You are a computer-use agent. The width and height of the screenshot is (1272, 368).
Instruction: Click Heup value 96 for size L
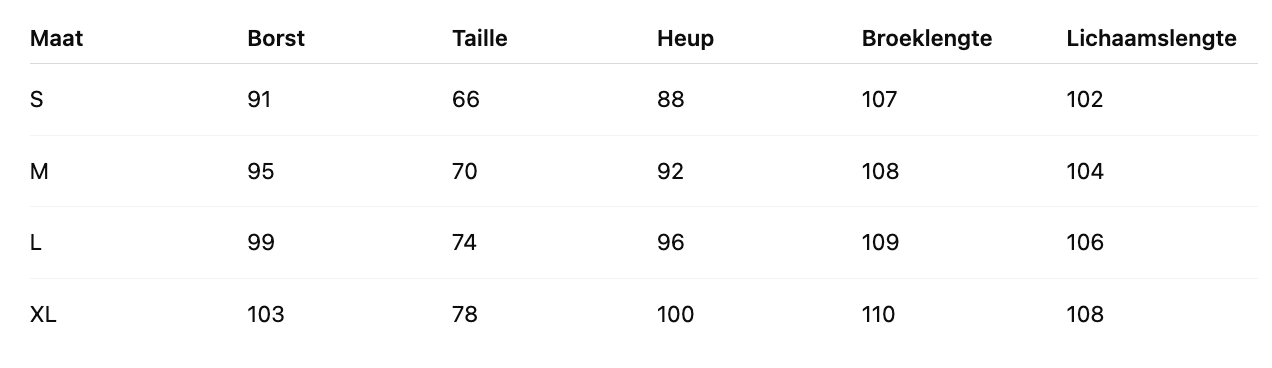click(671, 243)
